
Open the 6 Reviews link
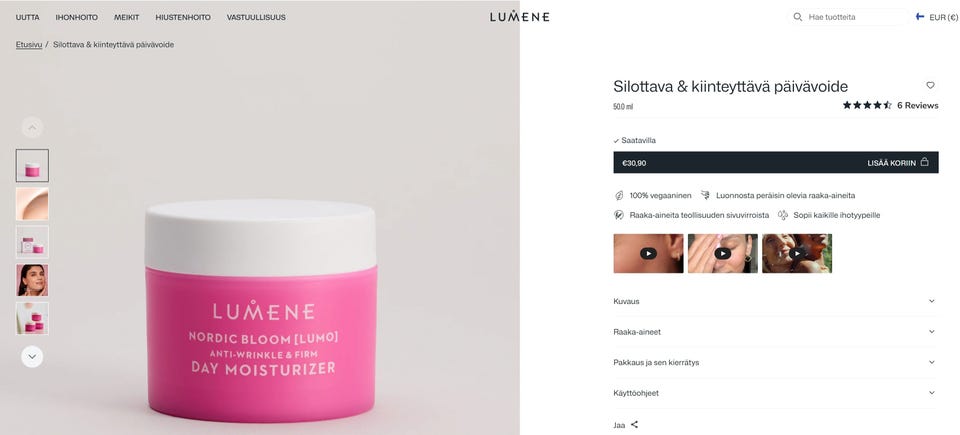(917, 105)
